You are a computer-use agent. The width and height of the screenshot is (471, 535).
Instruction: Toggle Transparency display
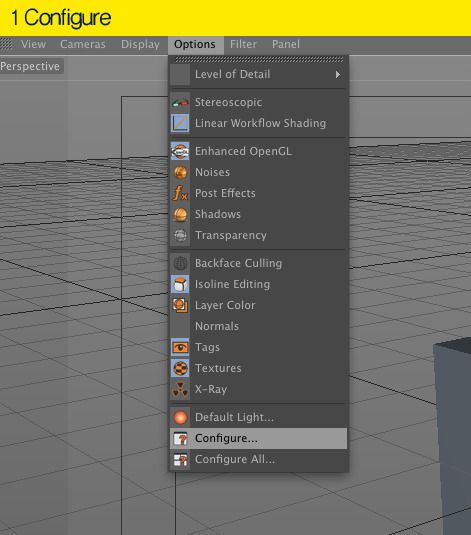[x=258, y=235]
